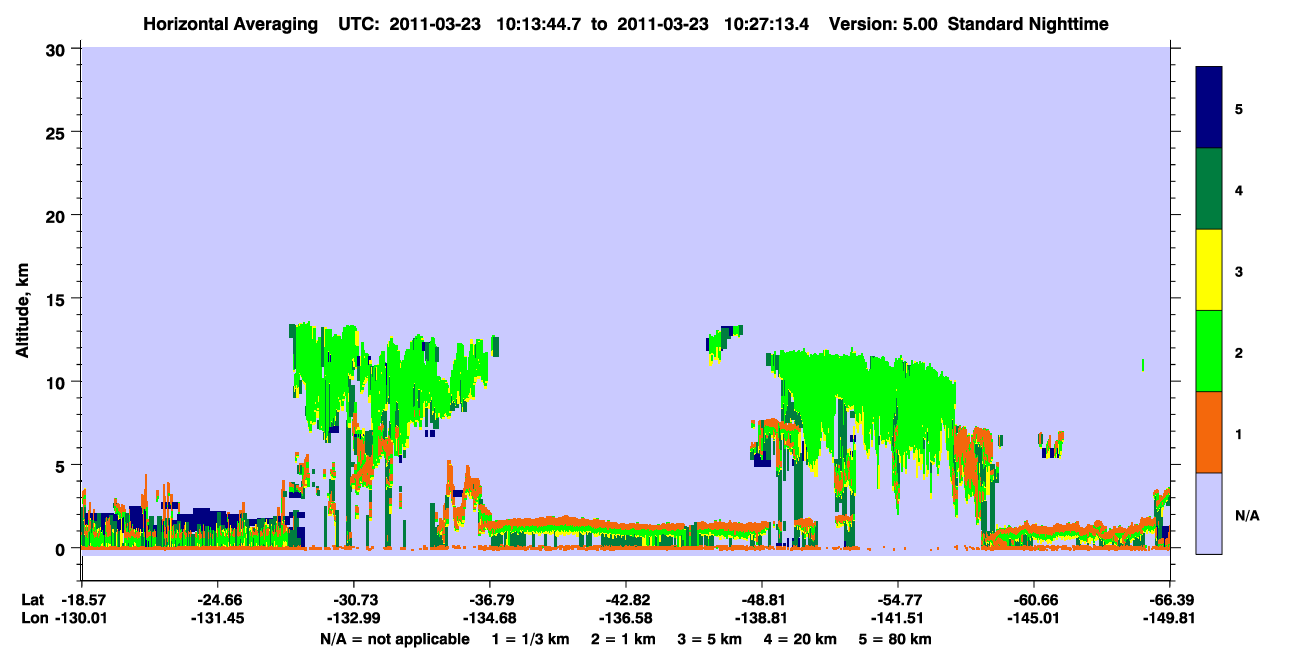Click the longitude value -136.58
1300x667 pixels.
coord(625,618)
